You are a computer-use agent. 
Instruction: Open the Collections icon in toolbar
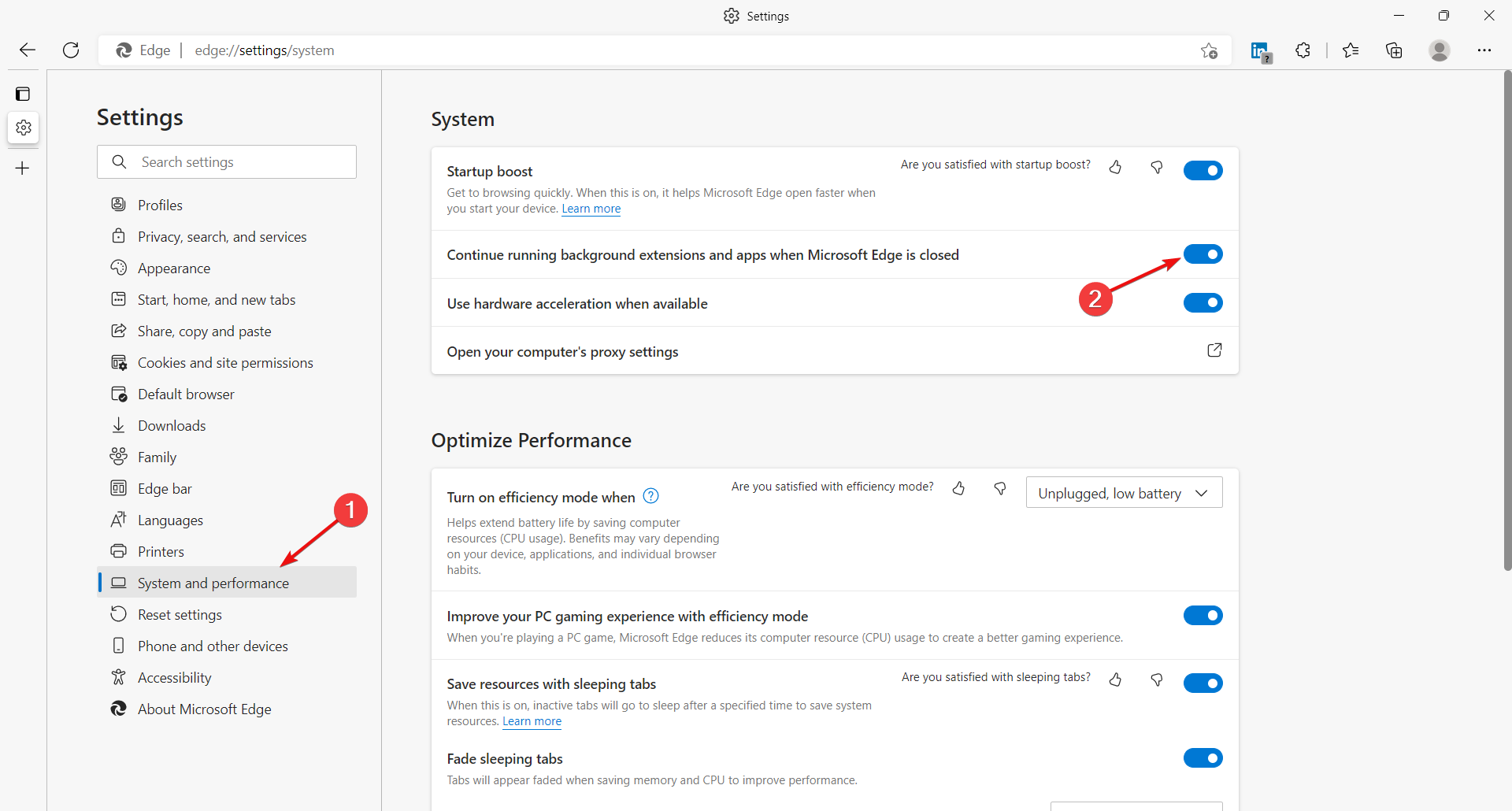[x=1394, y=50]
